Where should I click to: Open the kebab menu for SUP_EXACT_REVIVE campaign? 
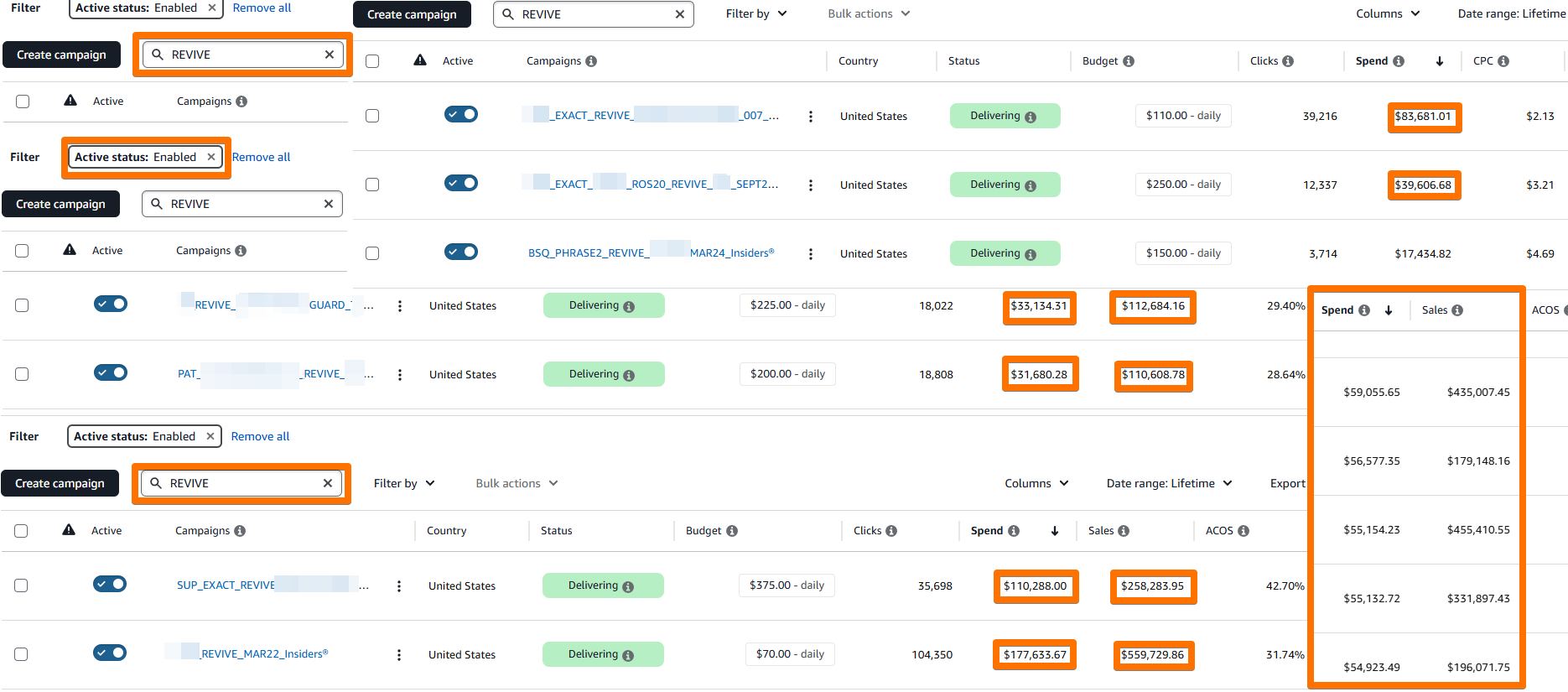(x=398, y=586)
